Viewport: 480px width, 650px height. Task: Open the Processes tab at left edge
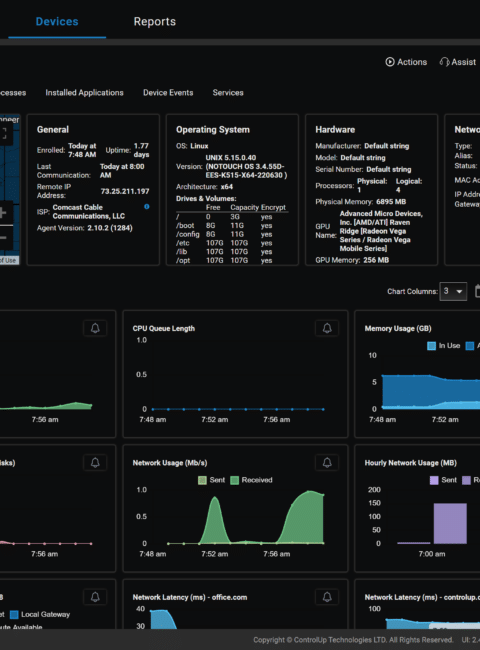12,92
